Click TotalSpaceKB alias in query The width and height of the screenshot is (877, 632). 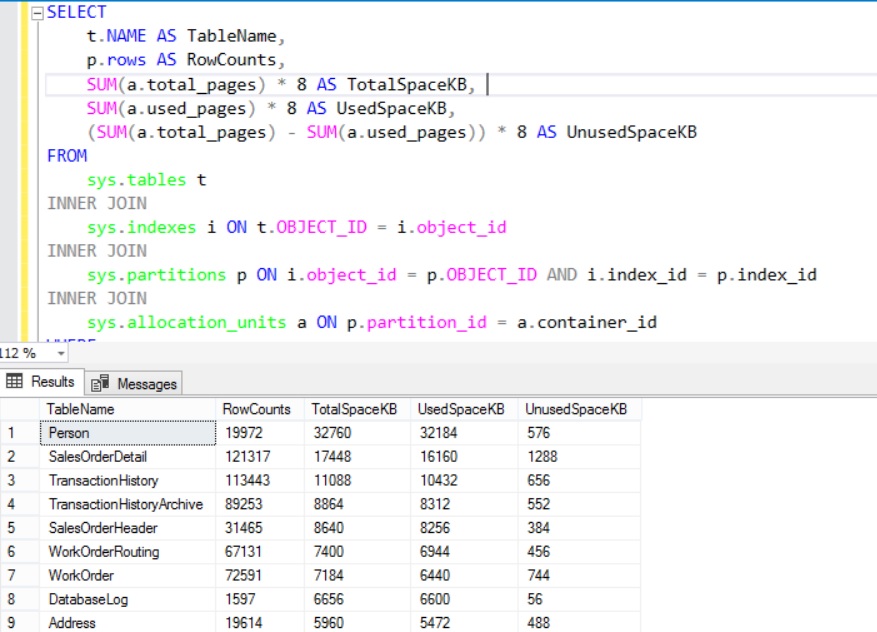[x=407, y=84]
